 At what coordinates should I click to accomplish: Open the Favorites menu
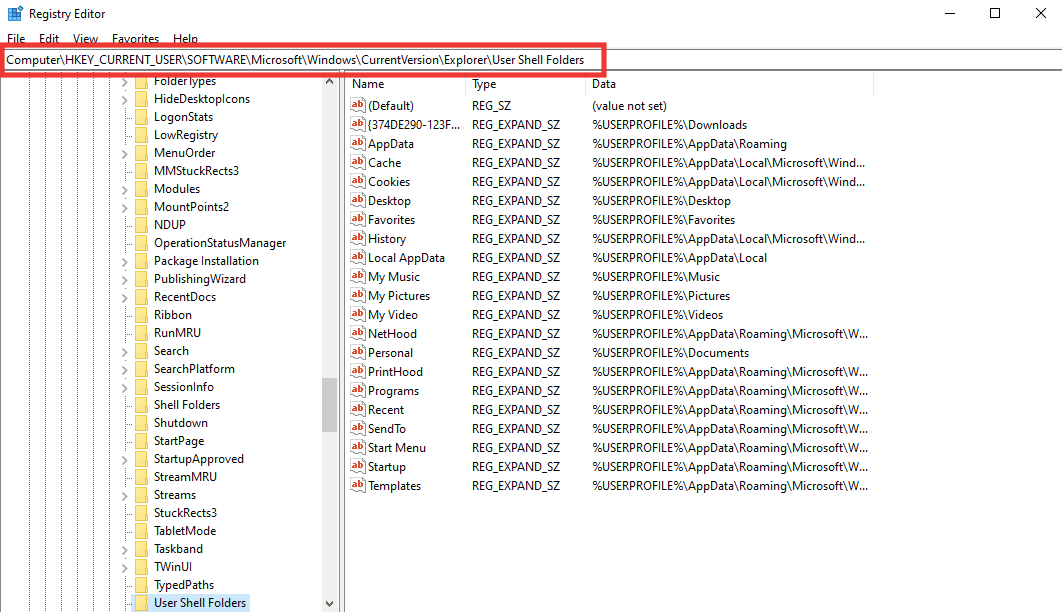pyautogui.click(x=135, y=39)
